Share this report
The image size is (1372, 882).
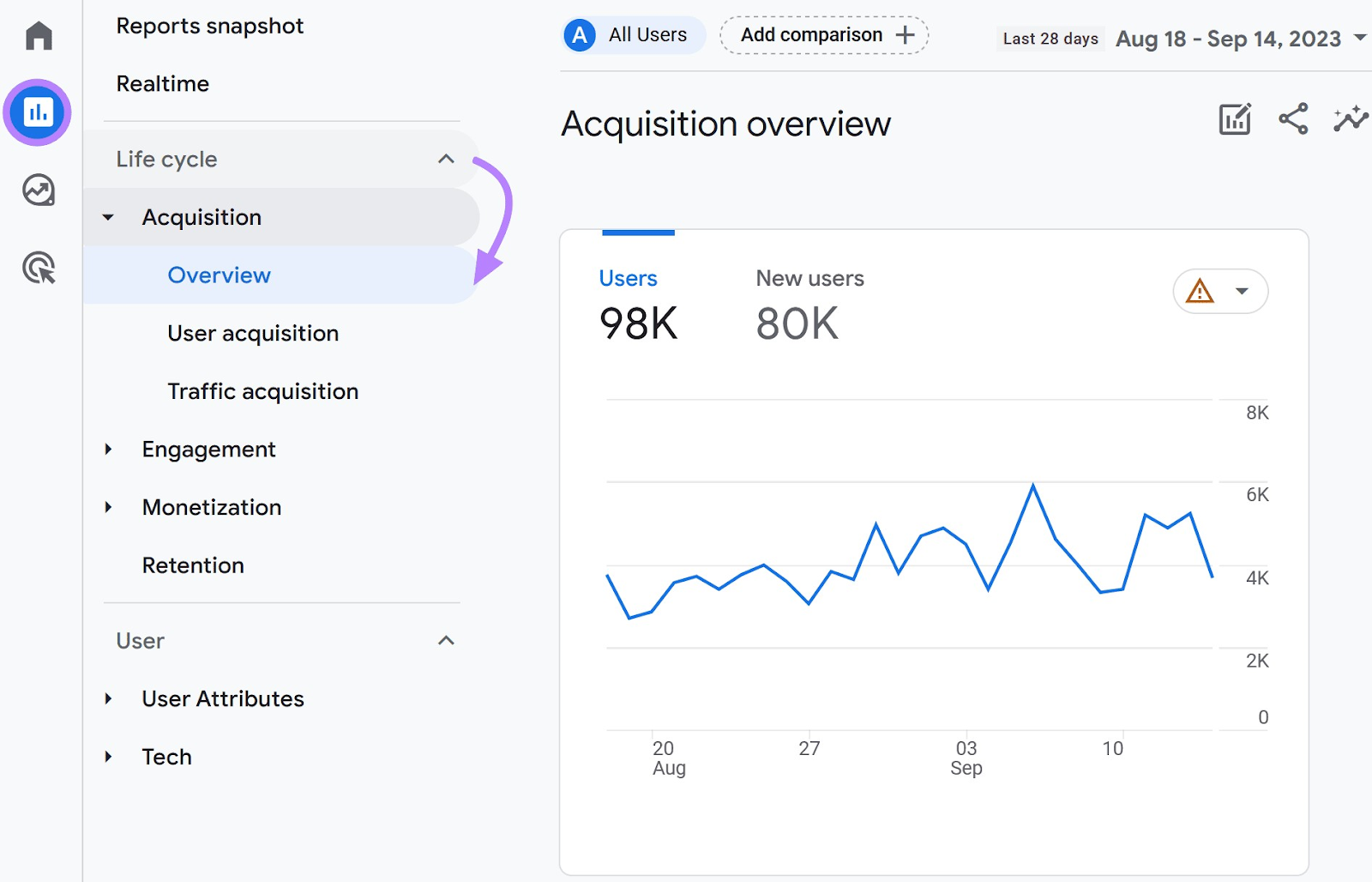click(1291, 120)
